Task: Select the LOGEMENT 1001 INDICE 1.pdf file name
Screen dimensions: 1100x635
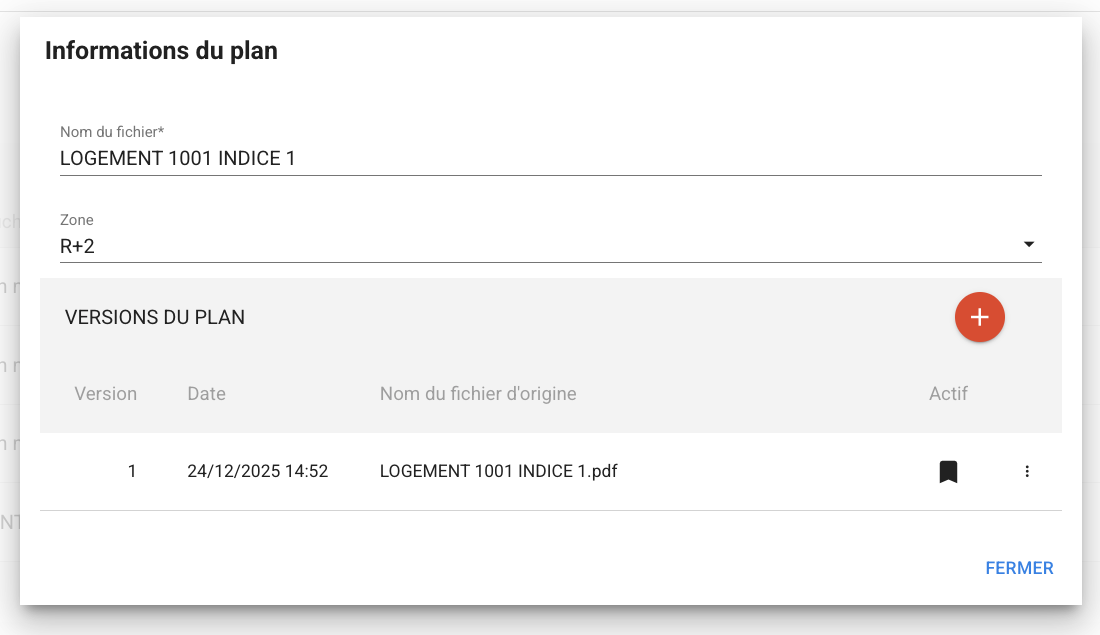Action: pyautogui.click(x=498, y=471)
